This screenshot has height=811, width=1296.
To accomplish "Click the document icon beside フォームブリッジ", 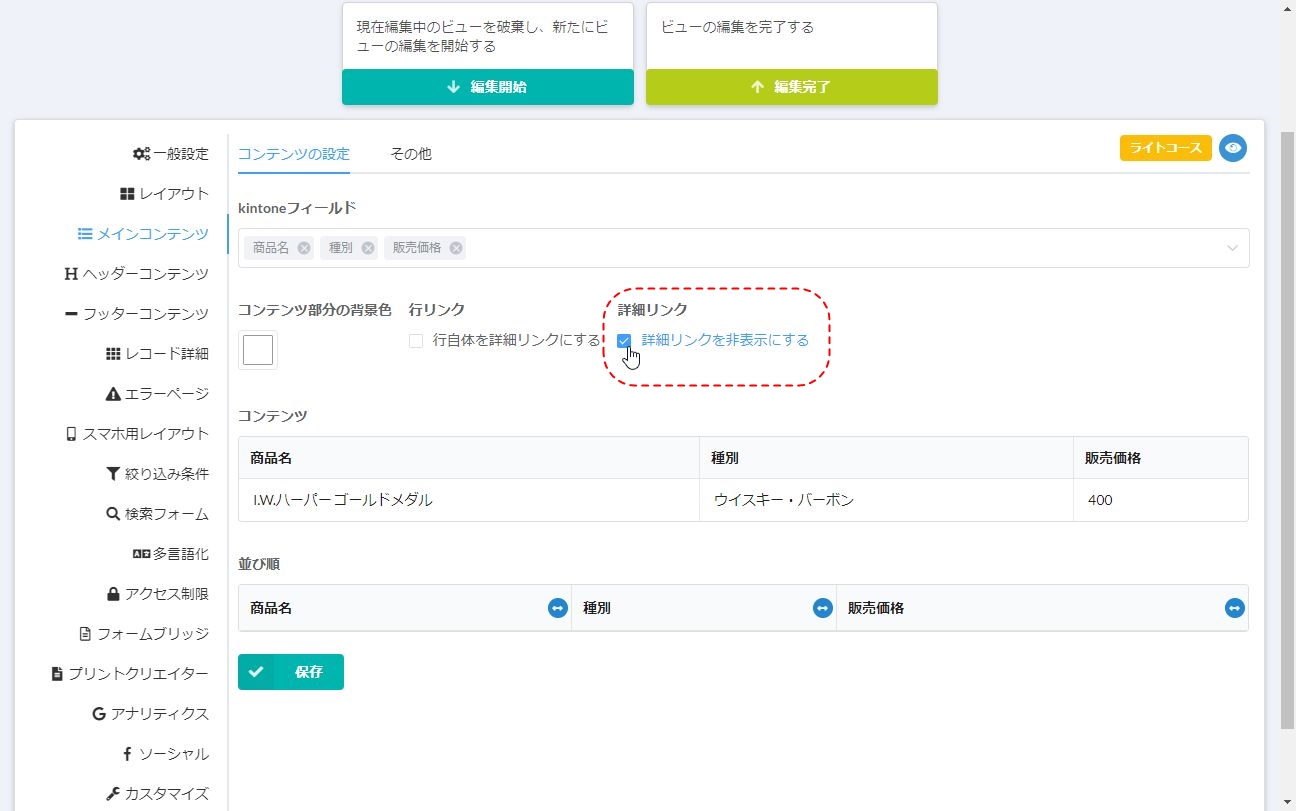I will [x=85, y=634].
